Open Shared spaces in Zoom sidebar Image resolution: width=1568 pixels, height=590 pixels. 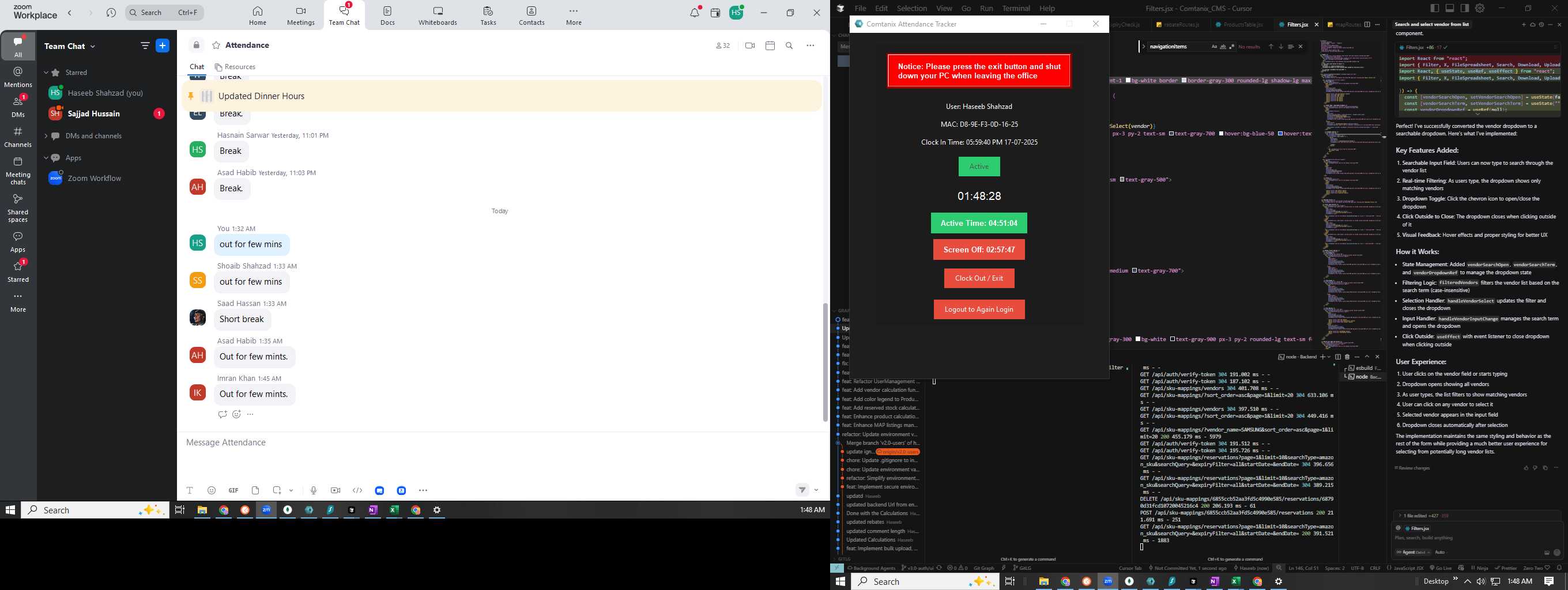[18, 208]
